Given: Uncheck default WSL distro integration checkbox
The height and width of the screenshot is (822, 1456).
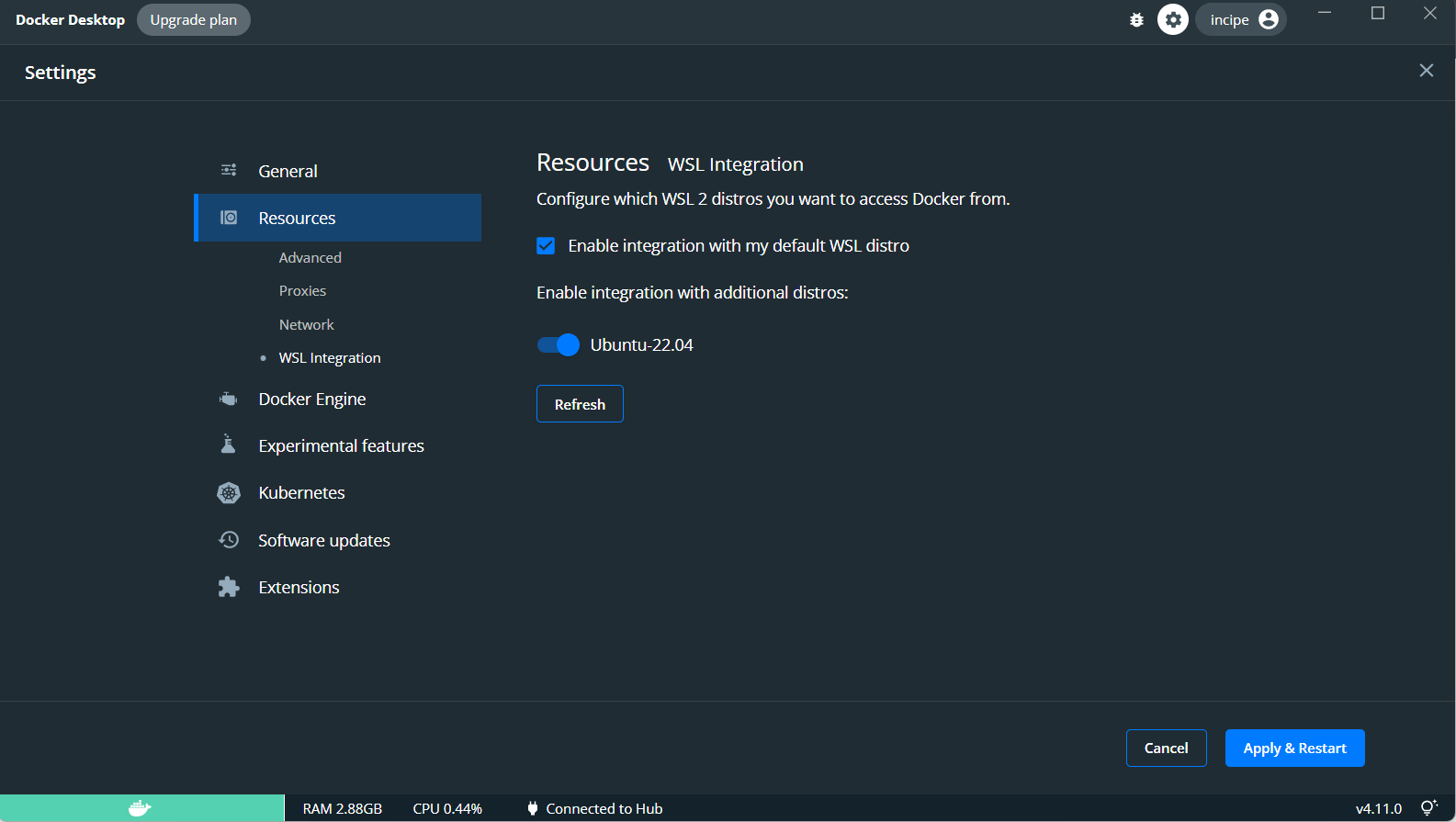Looking at the screenshot, I should point(546,245).
